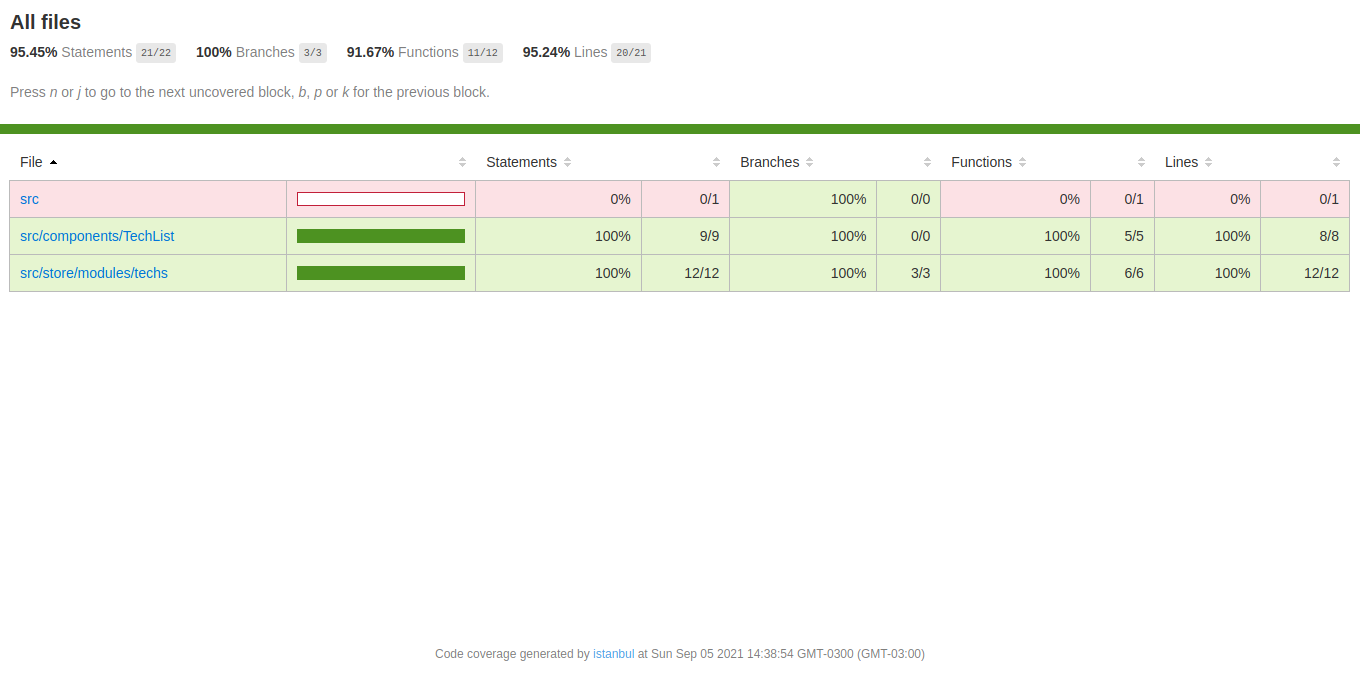Click src row Lines 0/1 cell
The width and height of the screenshot is (1360, 675).
[1305, 199]
